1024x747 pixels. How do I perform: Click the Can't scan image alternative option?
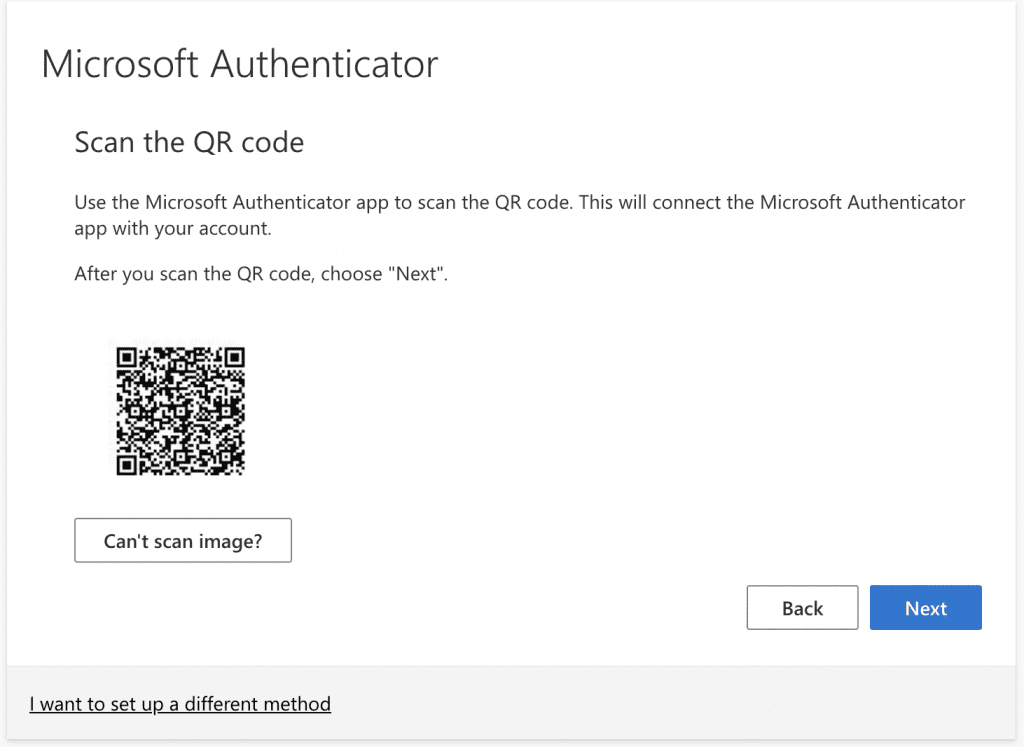point(182,540)
